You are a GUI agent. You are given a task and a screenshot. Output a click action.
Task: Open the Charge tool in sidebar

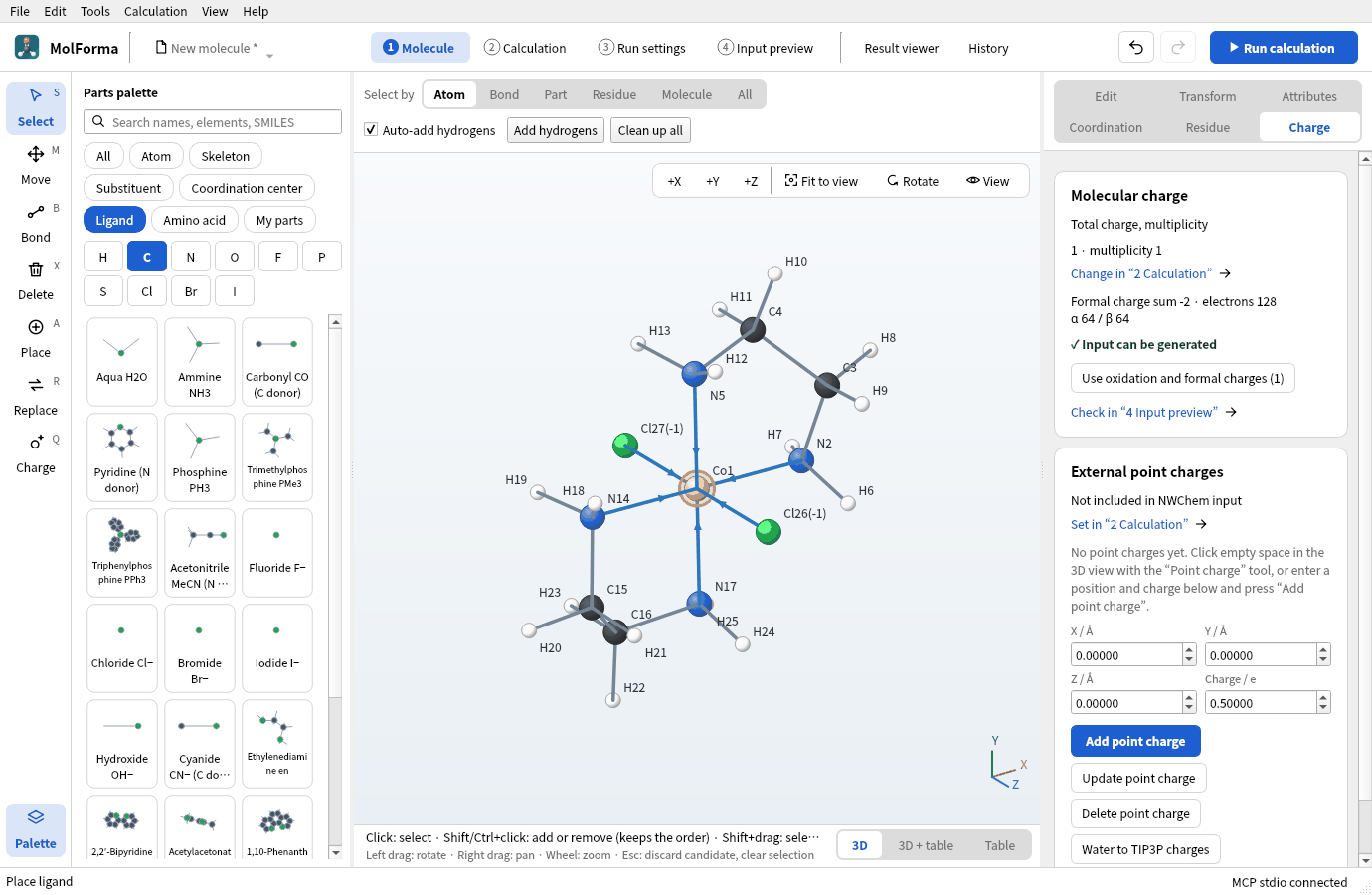point(36,453)
